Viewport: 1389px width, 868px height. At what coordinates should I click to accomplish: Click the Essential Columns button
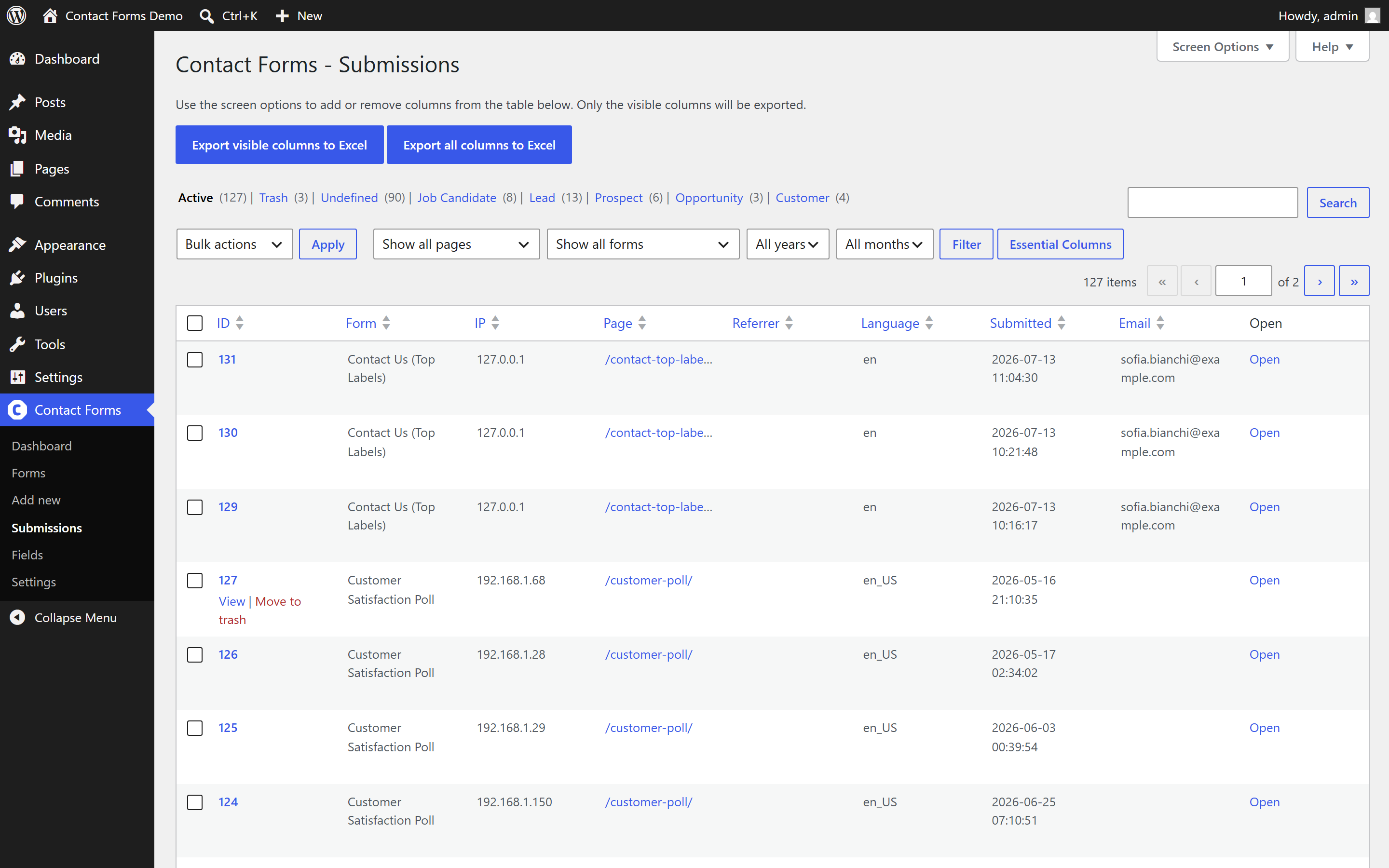[x=1060, y=244]
